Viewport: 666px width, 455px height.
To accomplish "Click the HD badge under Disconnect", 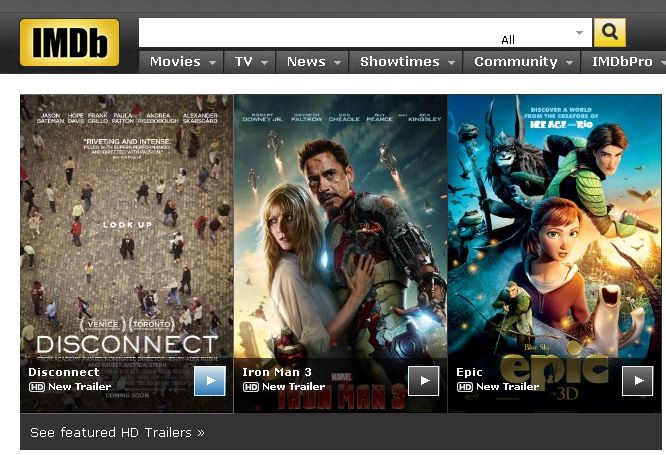I will coord(37,387).
